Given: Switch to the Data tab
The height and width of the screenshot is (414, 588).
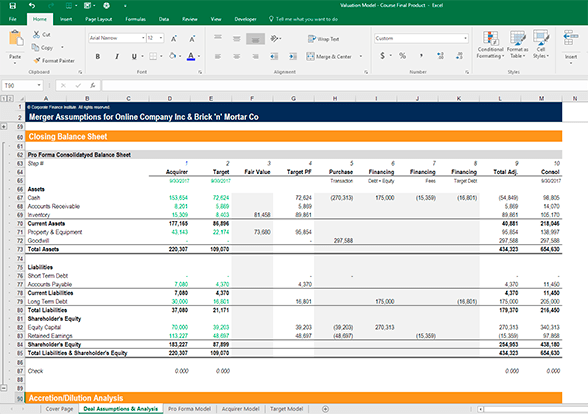Looking at the screenshot, I should [x=164, y=19].
